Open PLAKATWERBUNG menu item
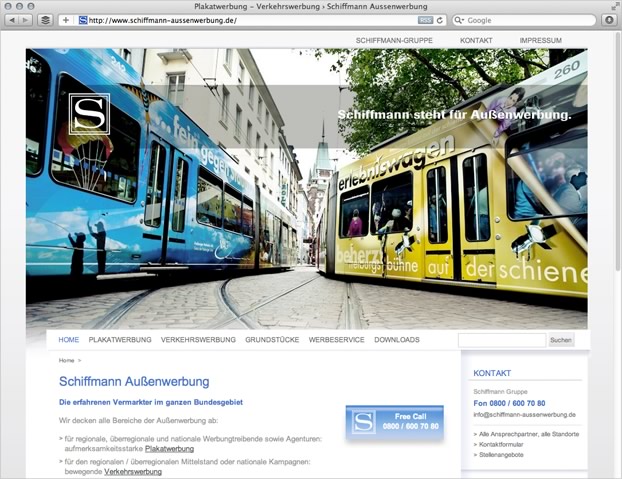The width and height of the screenshot is (622, 479). coord(120,340)
